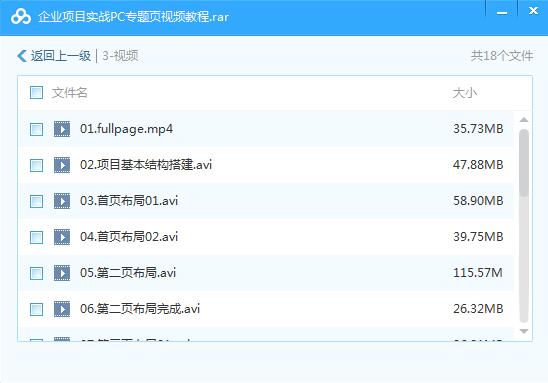Minimize the archive preview window
This screenshot has width=548, height=383.
coord(502,13)
